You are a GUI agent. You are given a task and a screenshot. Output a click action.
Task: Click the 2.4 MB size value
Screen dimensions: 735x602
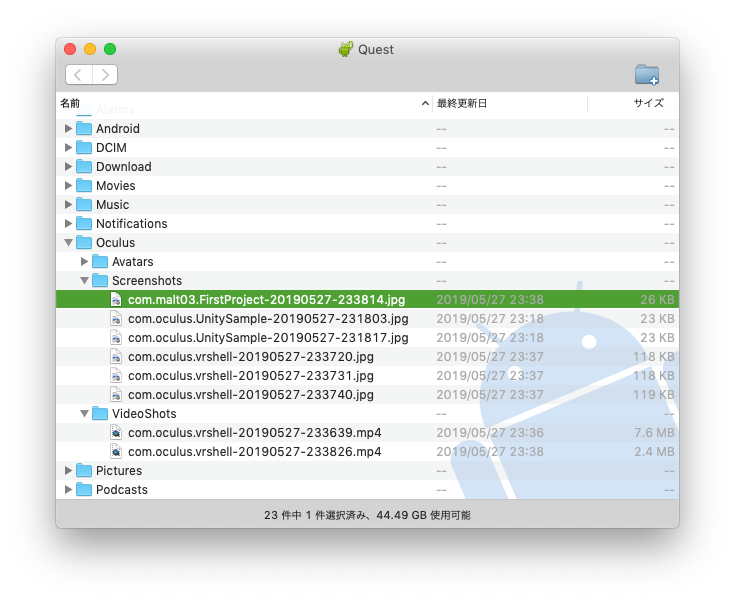pos(654,451)
